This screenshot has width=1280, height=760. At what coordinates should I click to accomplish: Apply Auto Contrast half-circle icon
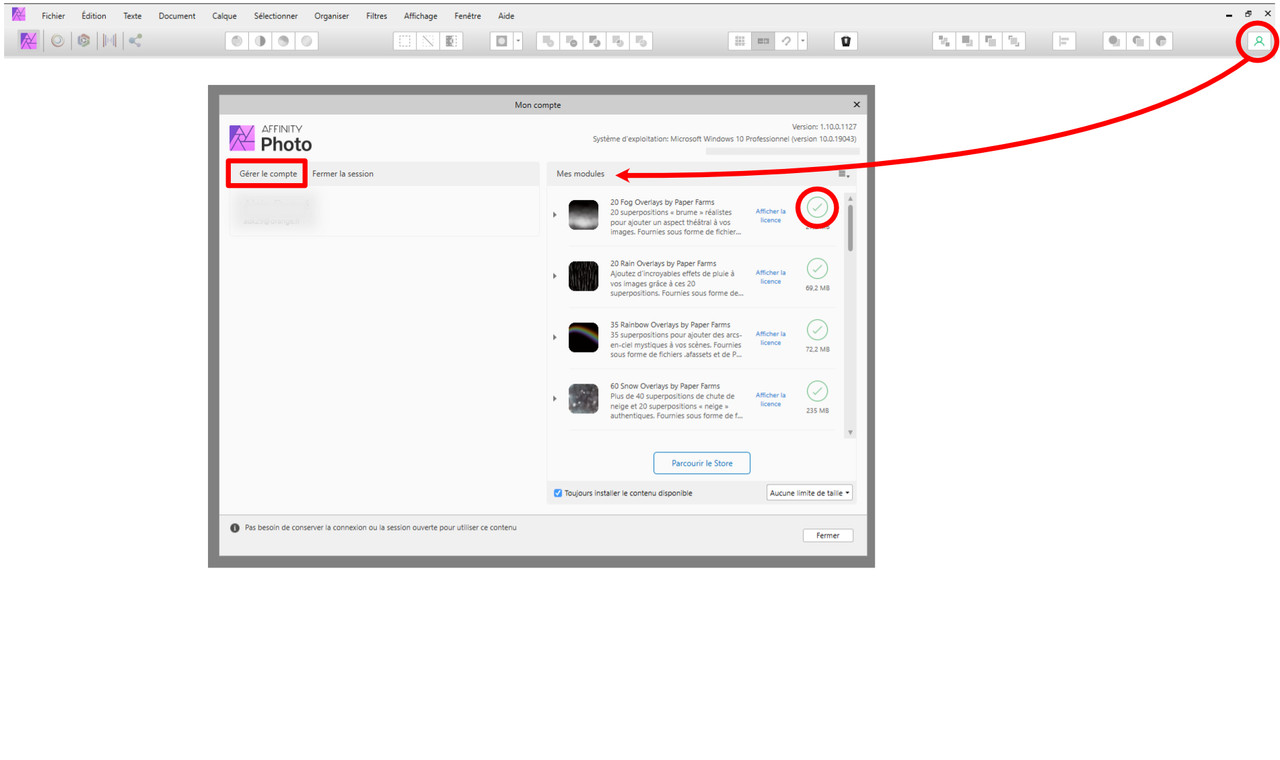[x=260, y=41]
